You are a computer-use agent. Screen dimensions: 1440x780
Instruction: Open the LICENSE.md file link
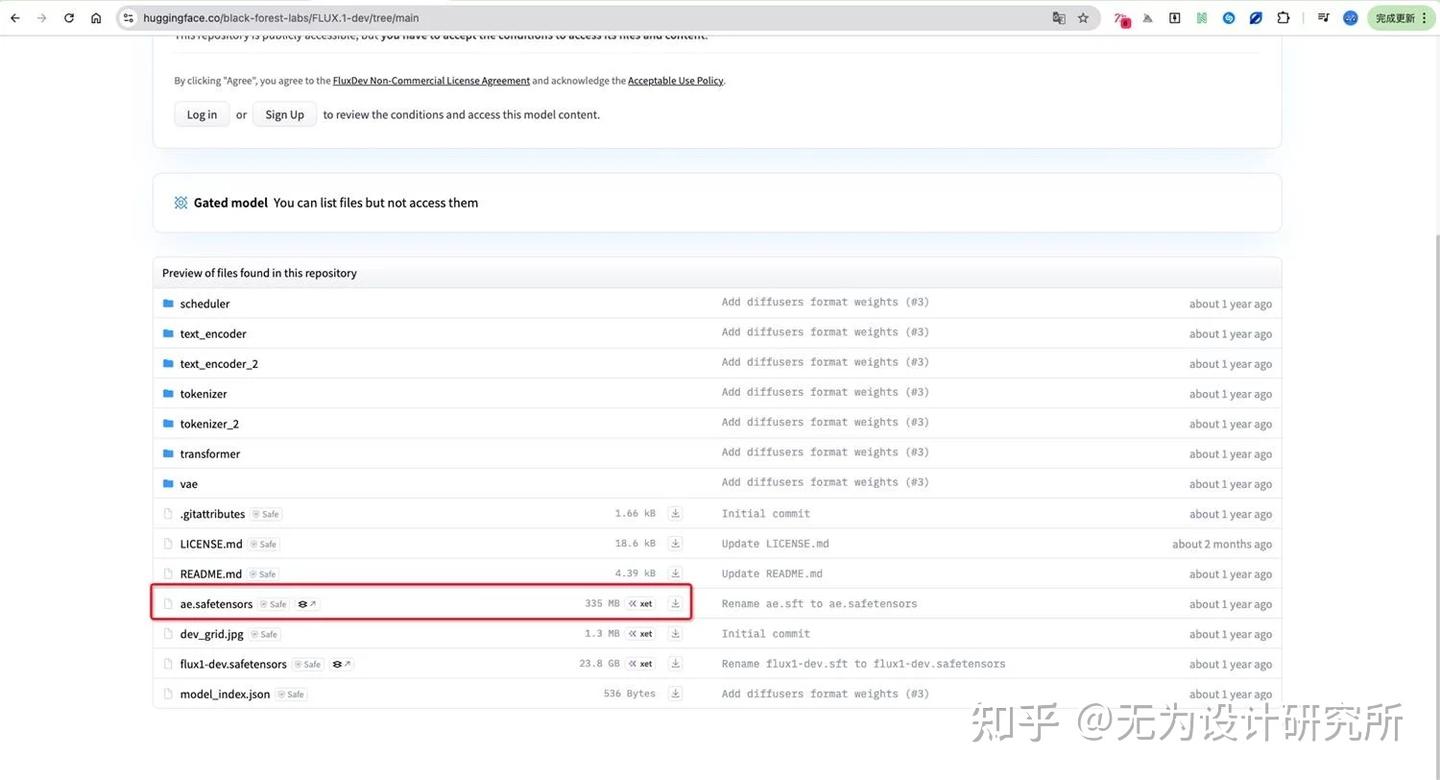211,544
